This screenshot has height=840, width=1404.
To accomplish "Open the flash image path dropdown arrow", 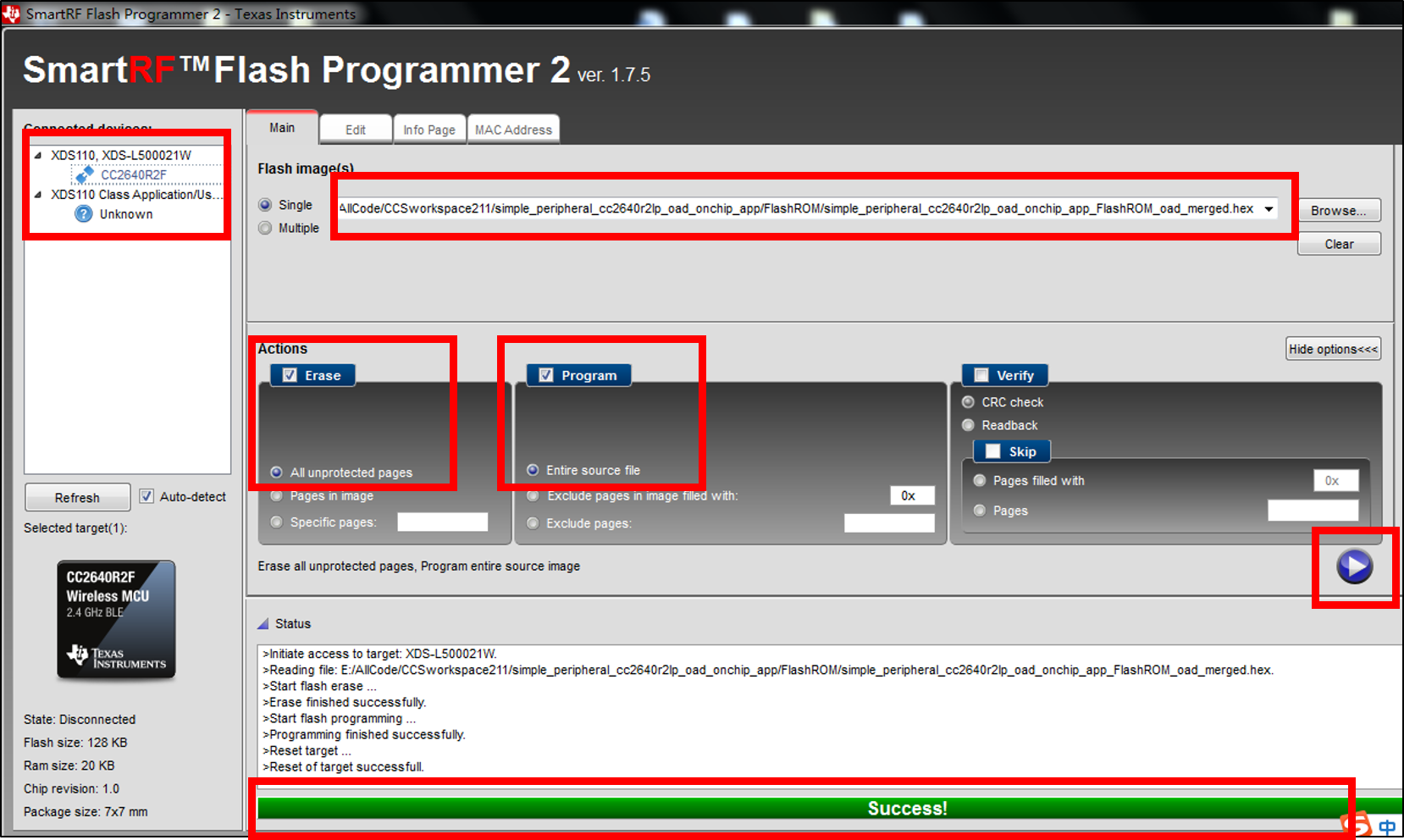I will coord(1269,209).
